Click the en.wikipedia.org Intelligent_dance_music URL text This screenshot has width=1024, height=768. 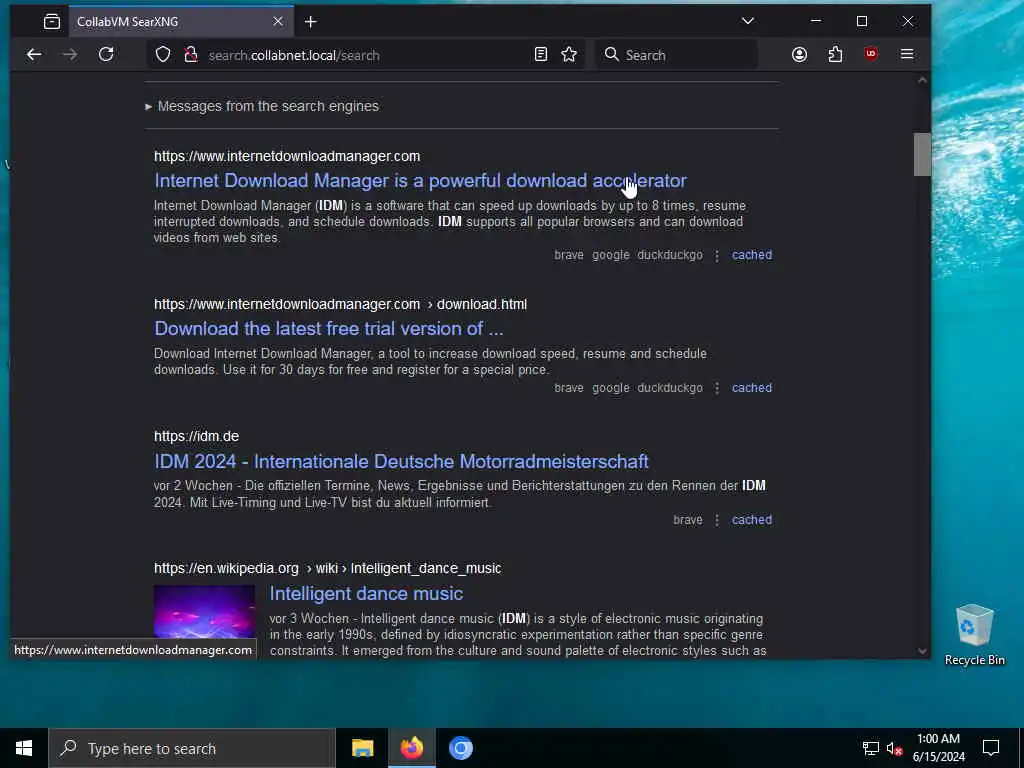click(x=328, y=568)
